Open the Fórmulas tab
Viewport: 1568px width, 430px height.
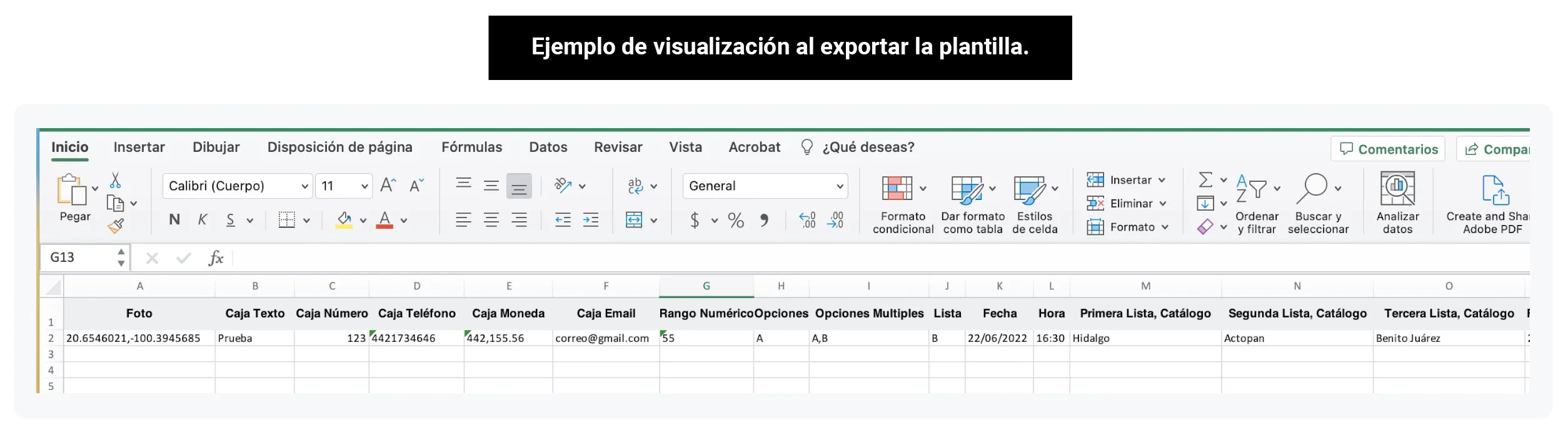471,147
